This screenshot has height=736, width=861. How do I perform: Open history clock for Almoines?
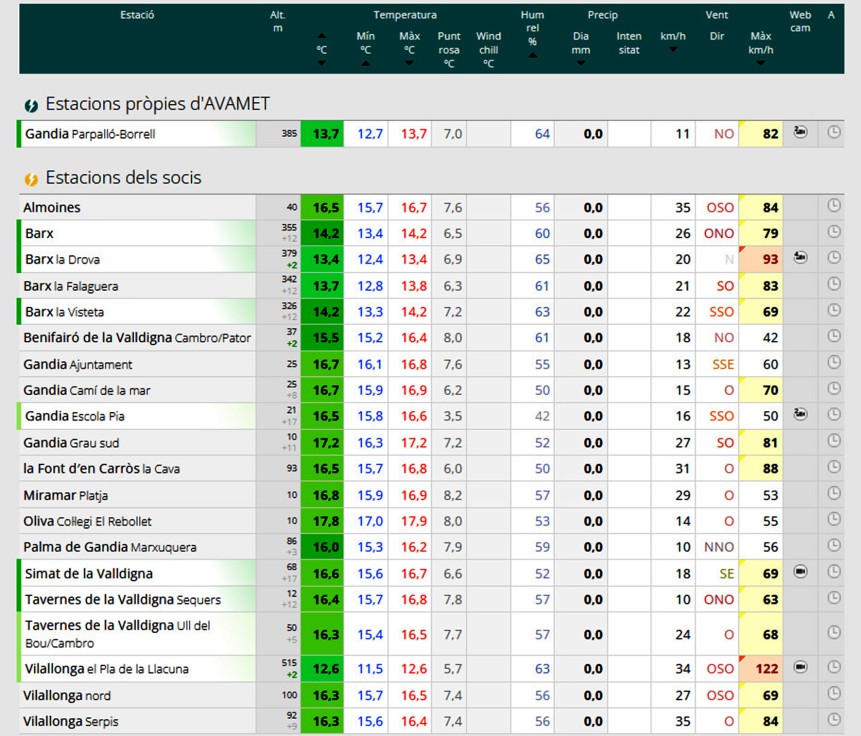[x=834, y=205]
